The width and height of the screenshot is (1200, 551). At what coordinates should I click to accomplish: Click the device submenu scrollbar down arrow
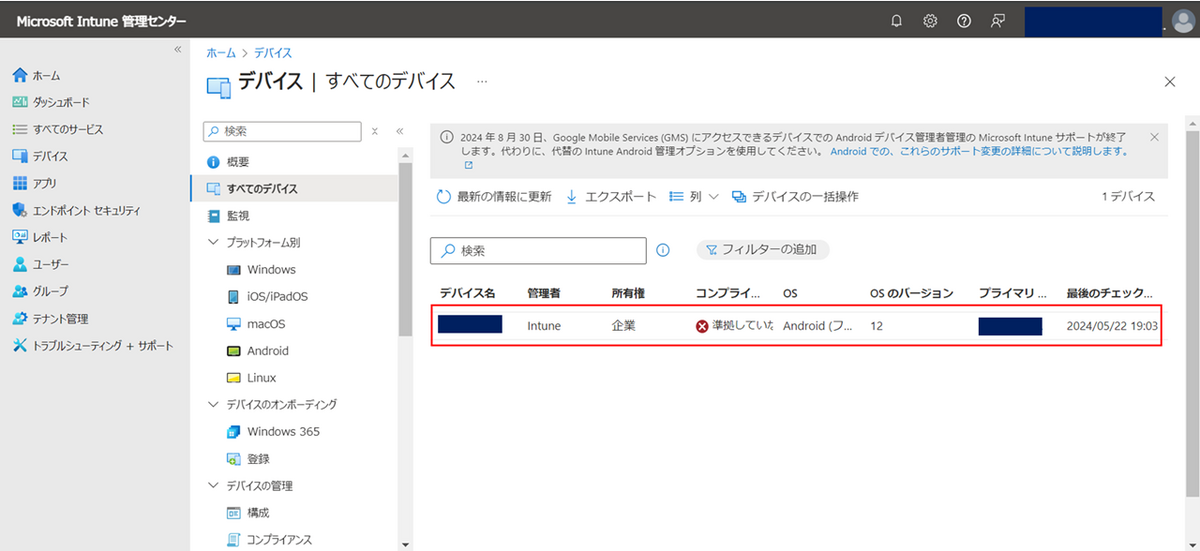click(405, 545)
